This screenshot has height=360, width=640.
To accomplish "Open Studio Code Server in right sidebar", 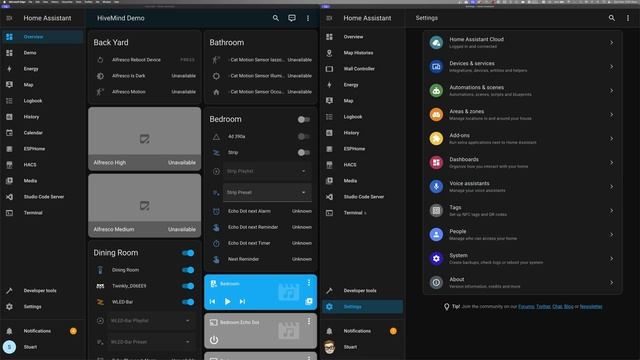I will tap(363, 197).
